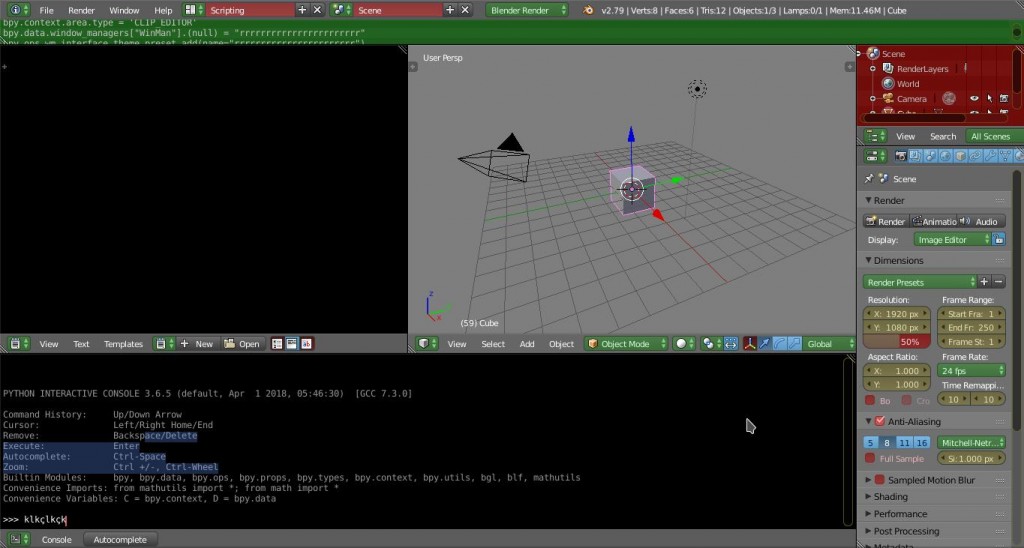1024x548 pixels.
Task: Open the Render menu in top bar
Action: [81, 10]
